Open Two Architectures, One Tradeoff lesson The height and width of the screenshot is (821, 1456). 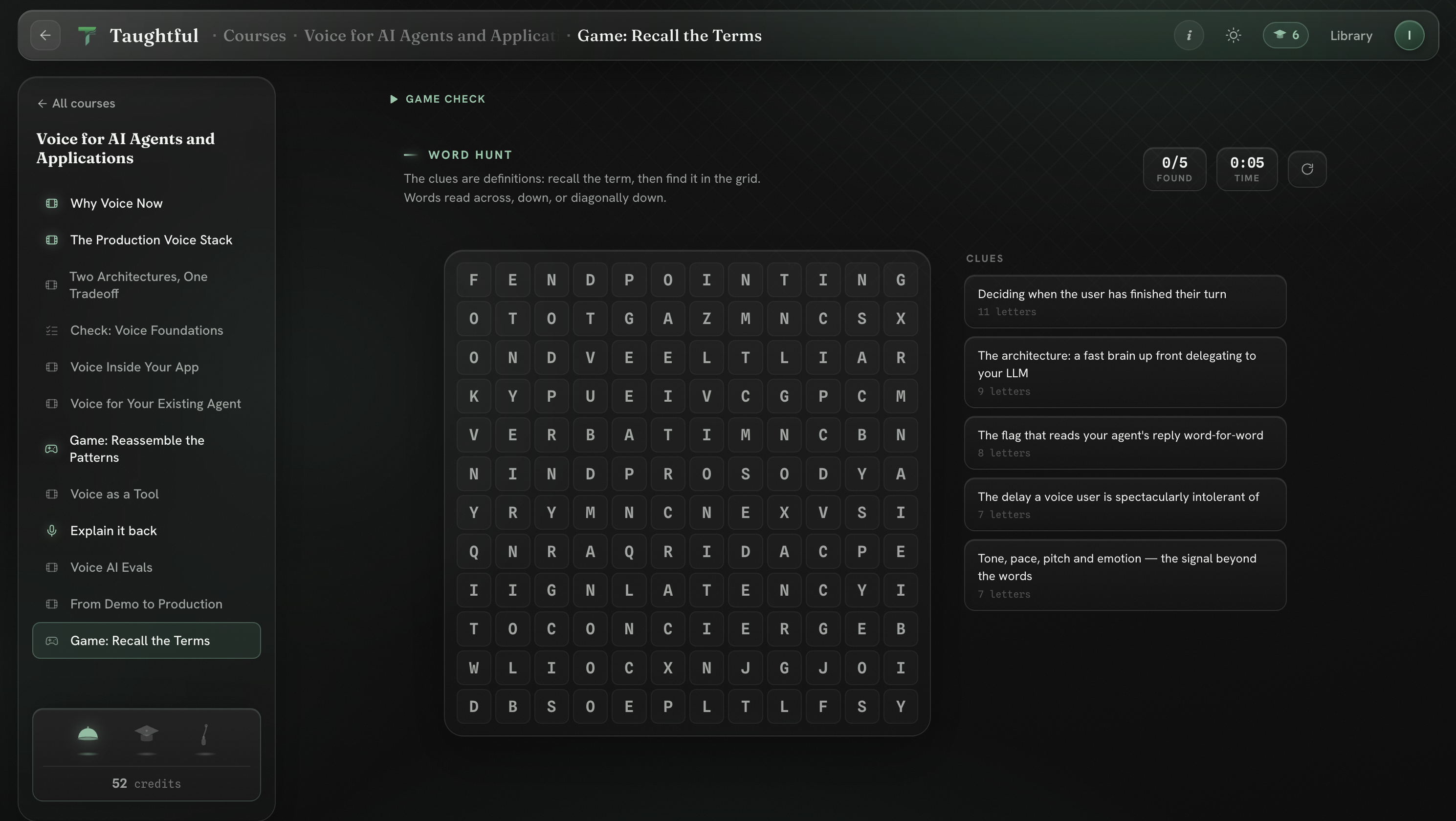(146, 285)
